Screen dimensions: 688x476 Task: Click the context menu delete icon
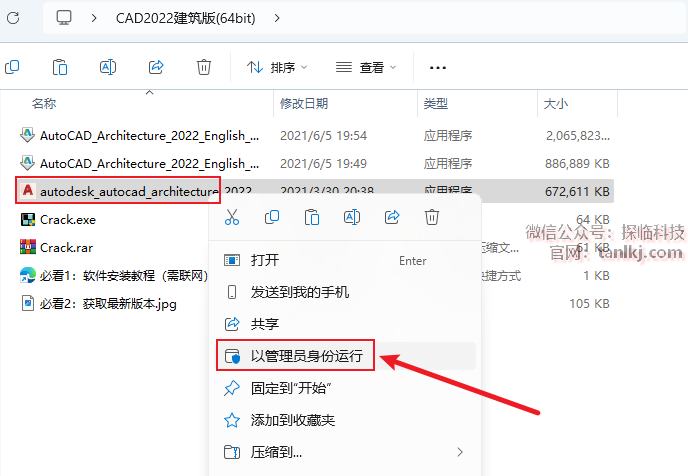click(x=432, y=217)
